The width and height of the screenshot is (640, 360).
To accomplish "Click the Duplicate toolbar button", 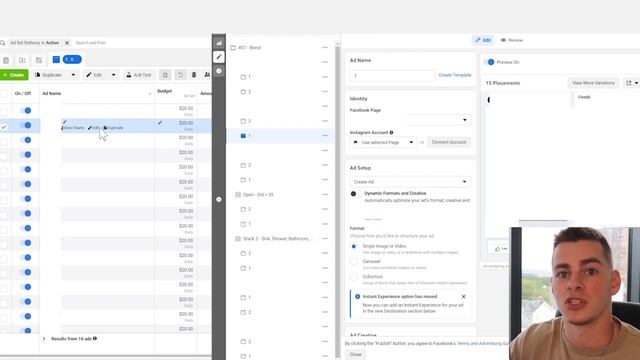I will point(49,75).
